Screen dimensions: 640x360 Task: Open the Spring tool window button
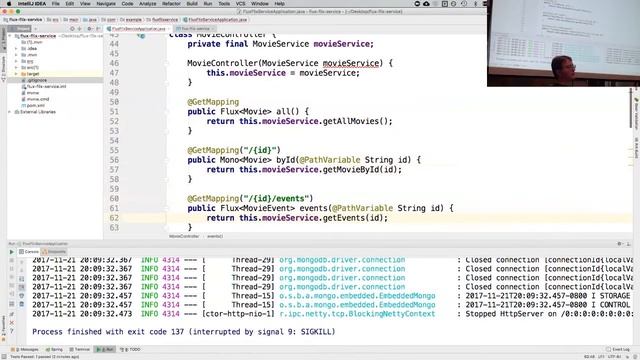click(x=54, y=349)
